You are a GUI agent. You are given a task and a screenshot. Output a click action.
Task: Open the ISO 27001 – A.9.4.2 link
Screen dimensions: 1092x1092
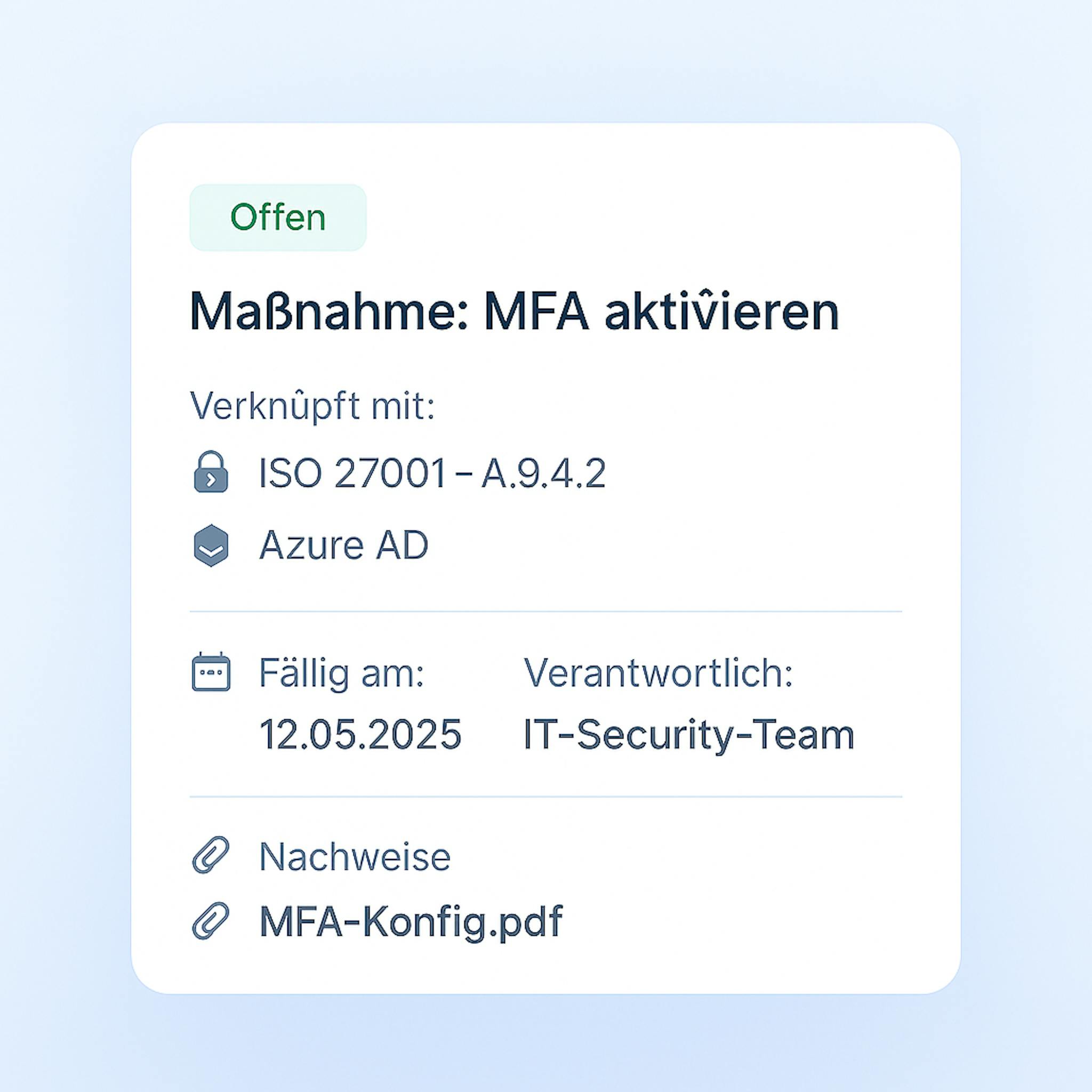click(432, 473)
